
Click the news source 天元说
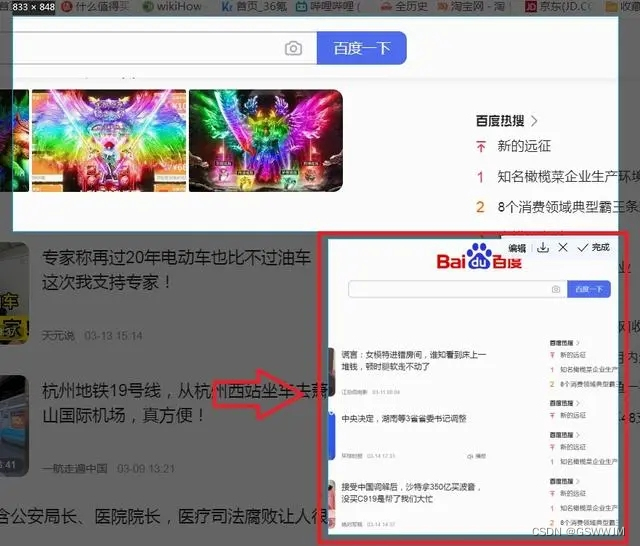58,336
